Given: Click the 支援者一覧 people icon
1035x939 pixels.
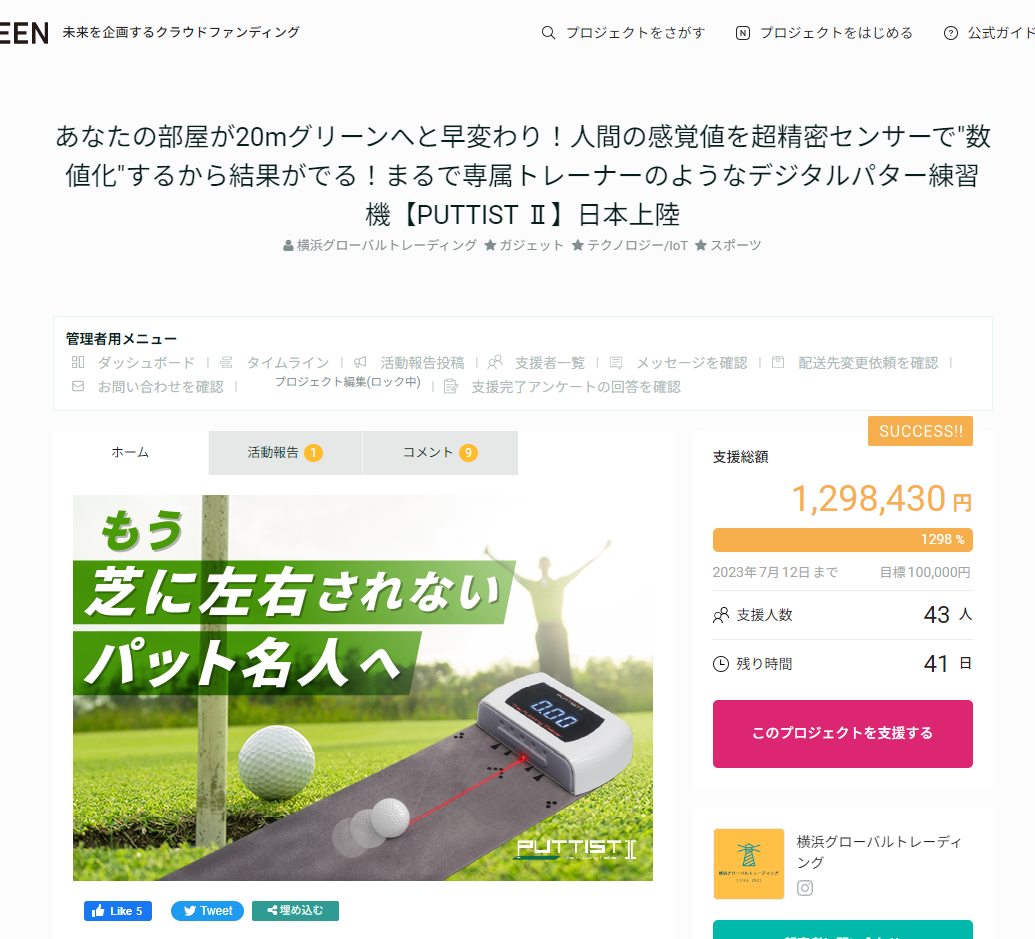Looking at the screenshot, I should click(495, 362).
